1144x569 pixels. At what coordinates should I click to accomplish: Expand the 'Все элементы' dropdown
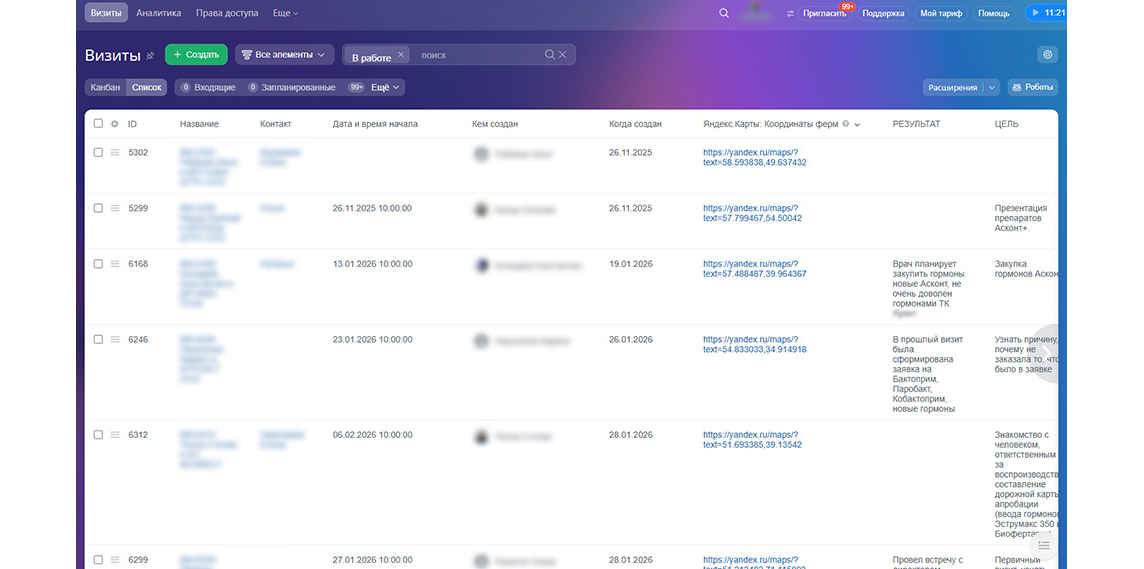coord(285,55)
